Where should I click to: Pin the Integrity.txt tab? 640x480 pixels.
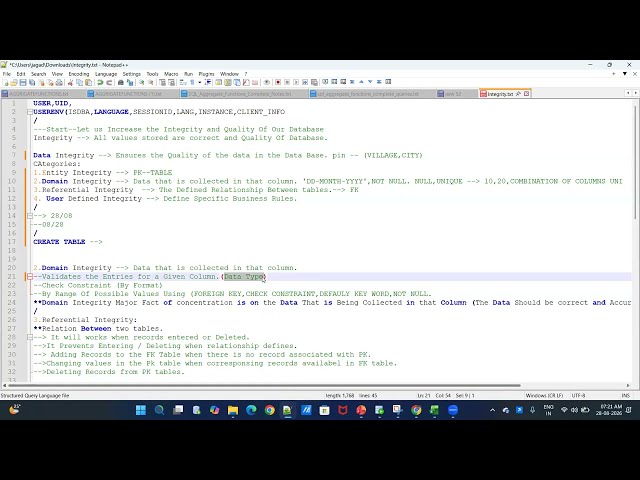pyautogui.click(x=518, y=94)
